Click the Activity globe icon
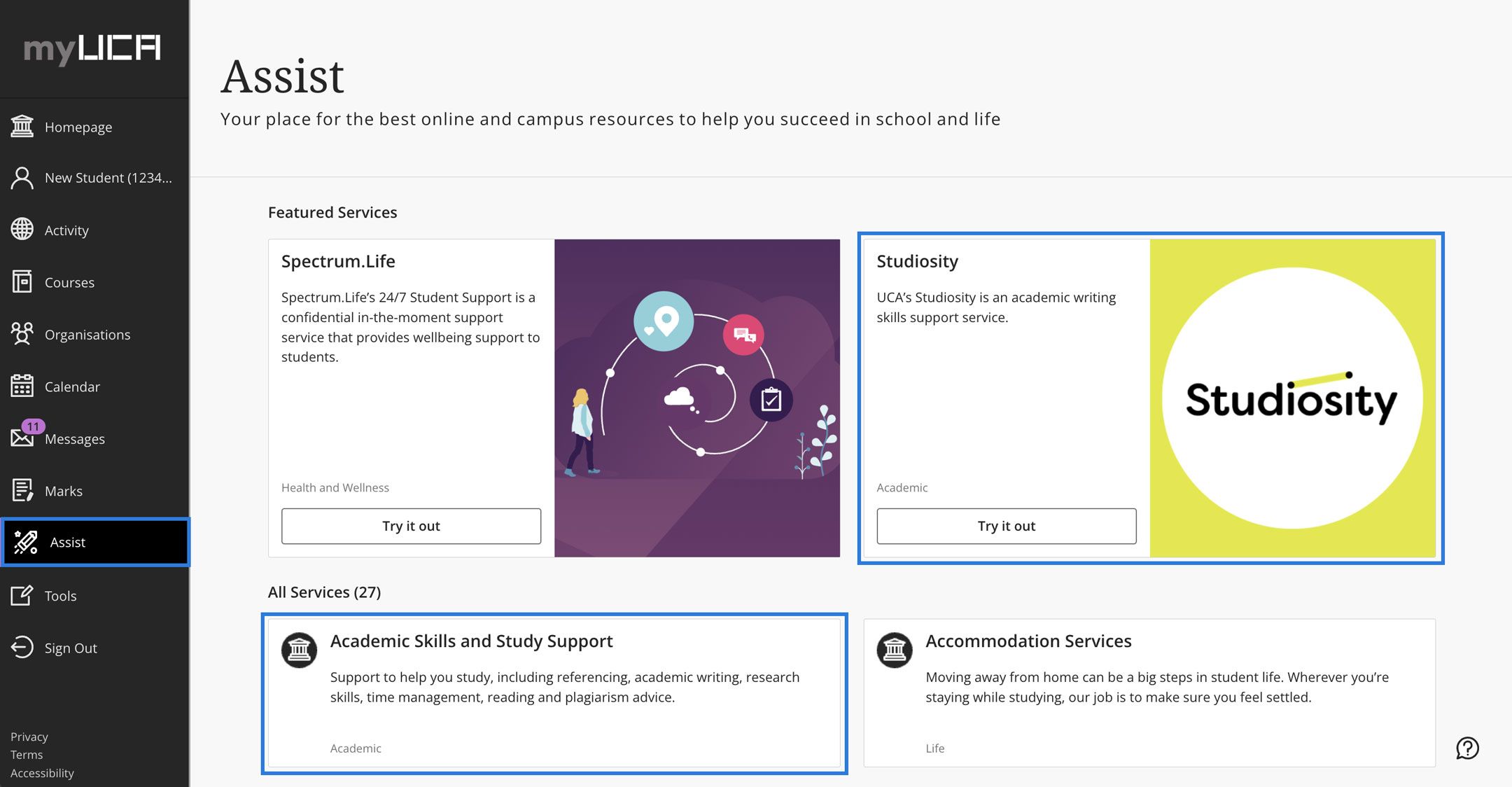Image resolution: width=1512 pixels, height=787 pixels. click(x=22, y=230)
